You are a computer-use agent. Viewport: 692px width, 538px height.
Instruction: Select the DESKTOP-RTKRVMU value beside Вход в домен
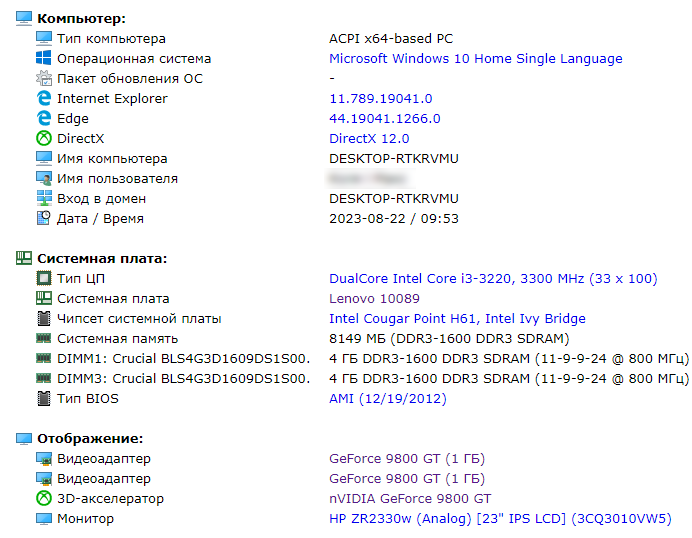(x=394, y=199)
